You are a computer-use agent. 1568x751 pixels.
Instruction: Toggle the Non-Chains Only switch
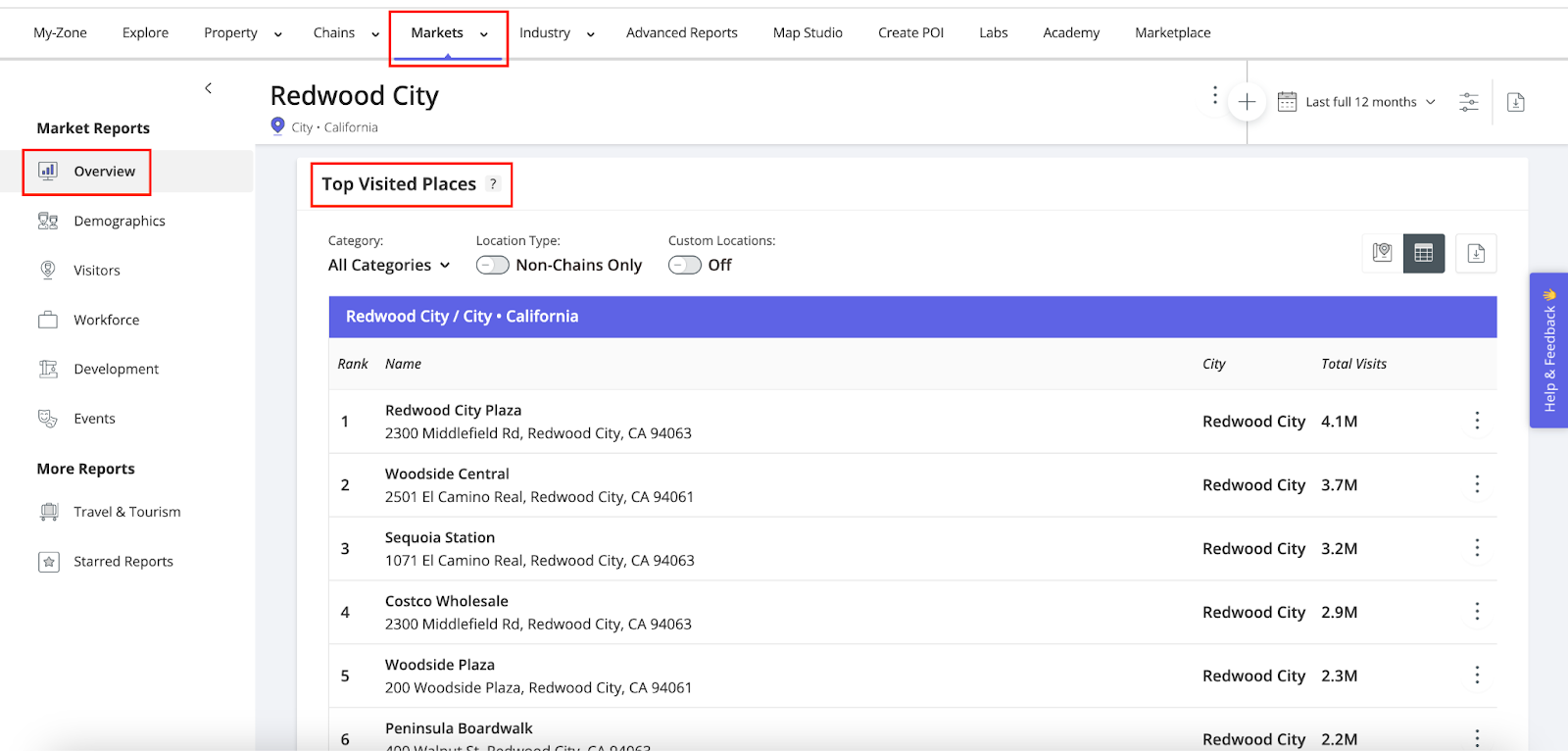click(492, 265)
